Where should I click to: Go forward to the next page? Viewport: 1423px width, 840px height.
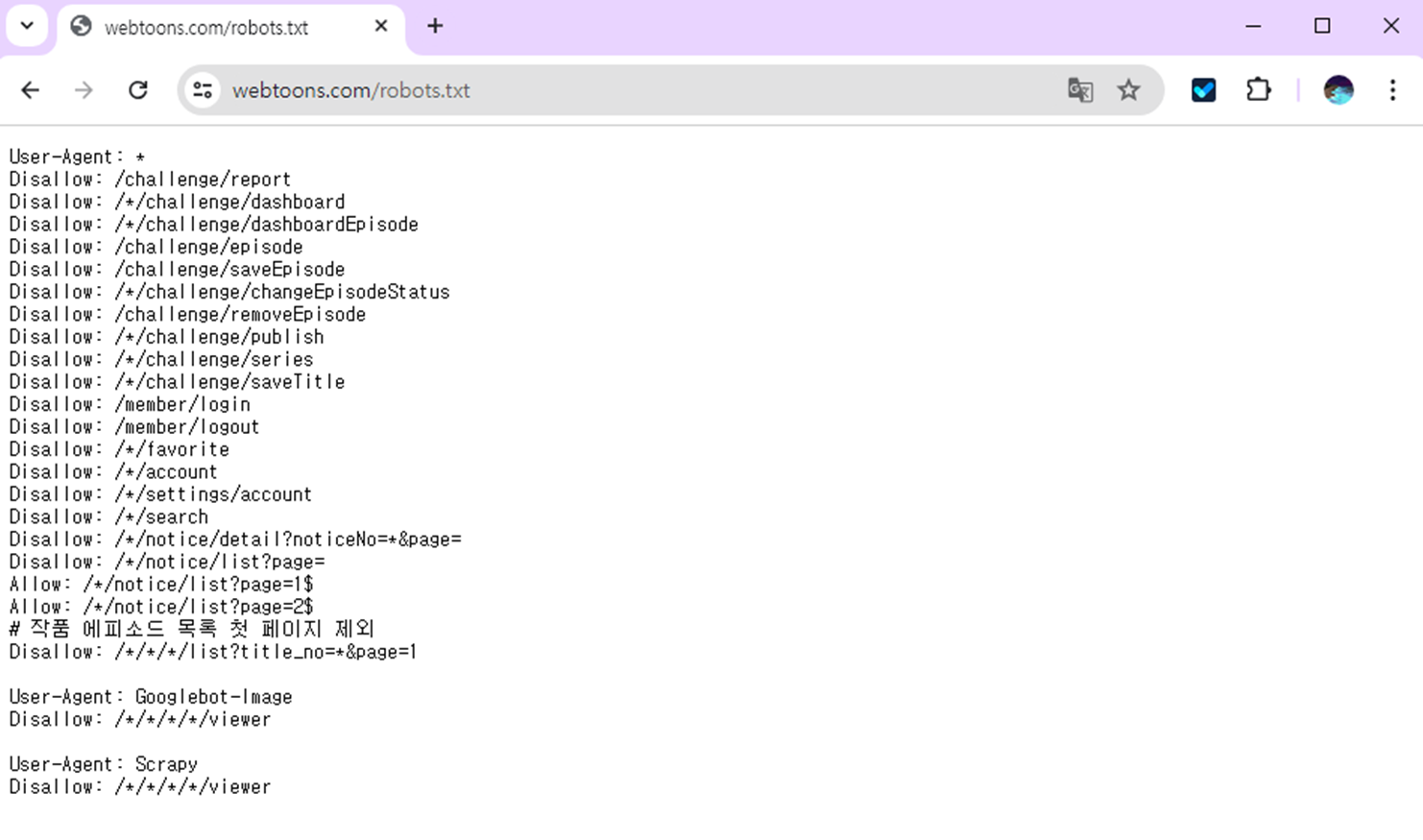[x=84, y=90]
